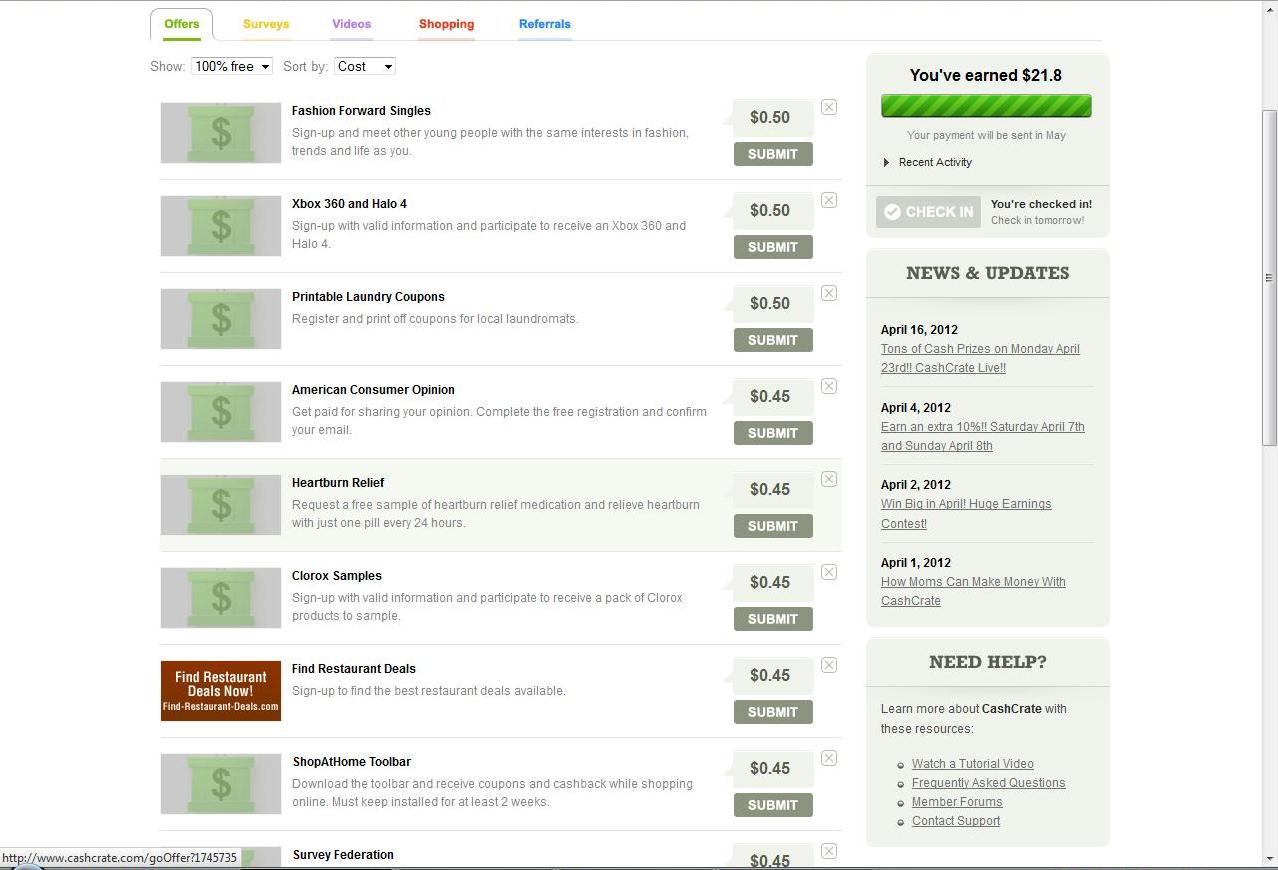
Task: Switch to the Shopping tab
Action: tap(446, 23)
